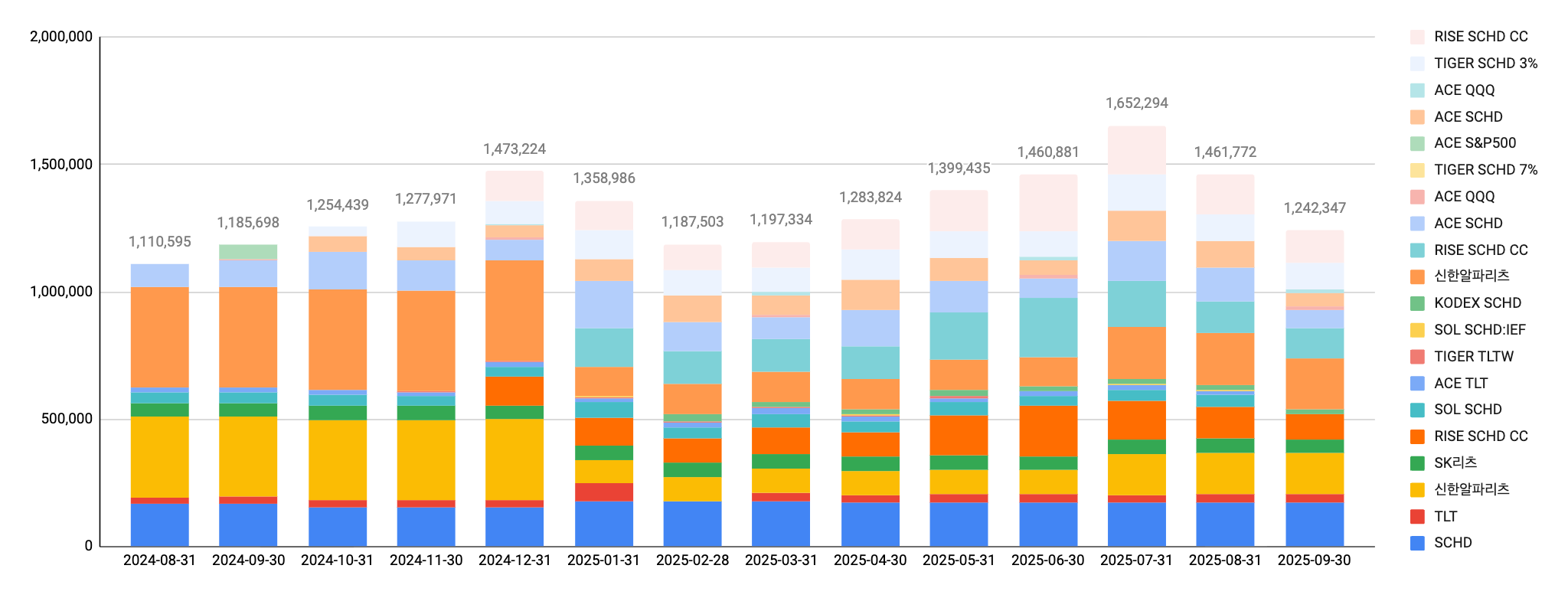
Task: Select the 2024-08-31 x-axis label
Action: tap(159, 560)
